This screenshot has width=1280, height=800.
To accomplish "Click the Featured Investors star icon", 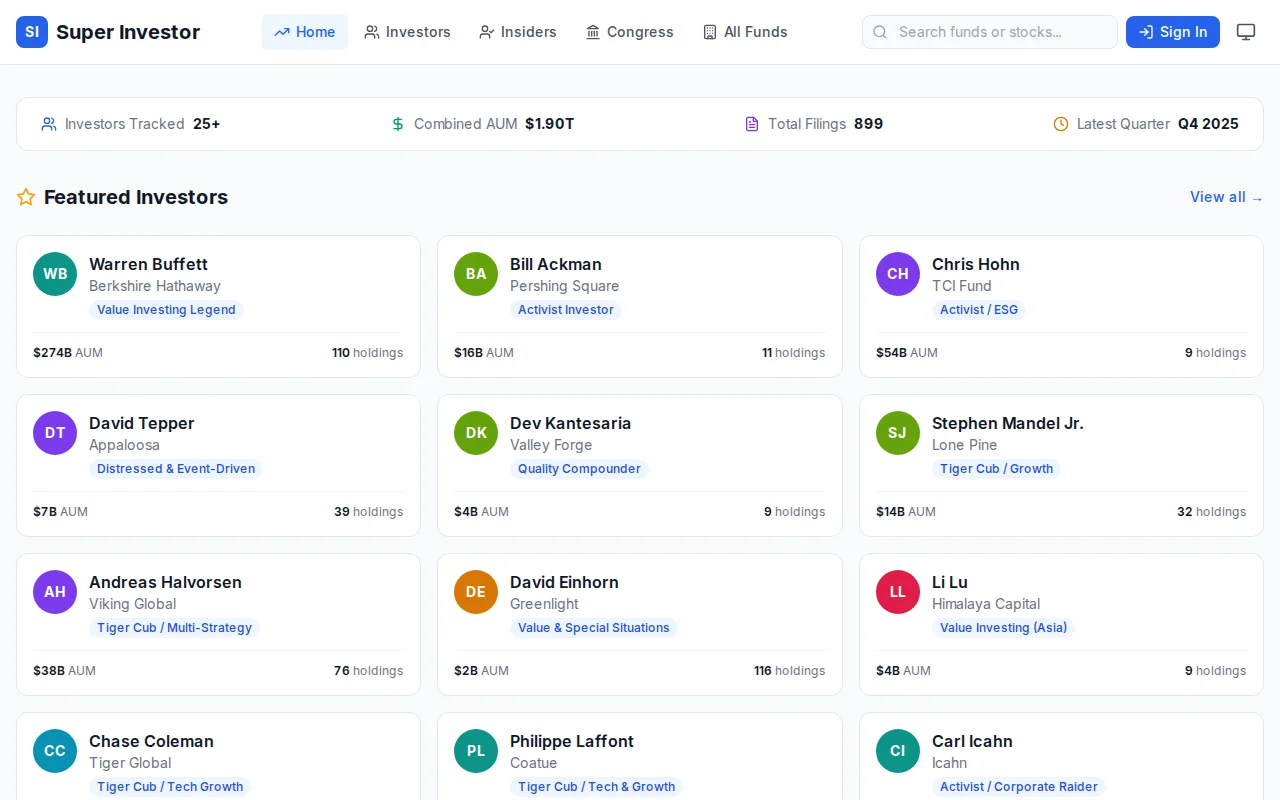I will coord(26,197).
